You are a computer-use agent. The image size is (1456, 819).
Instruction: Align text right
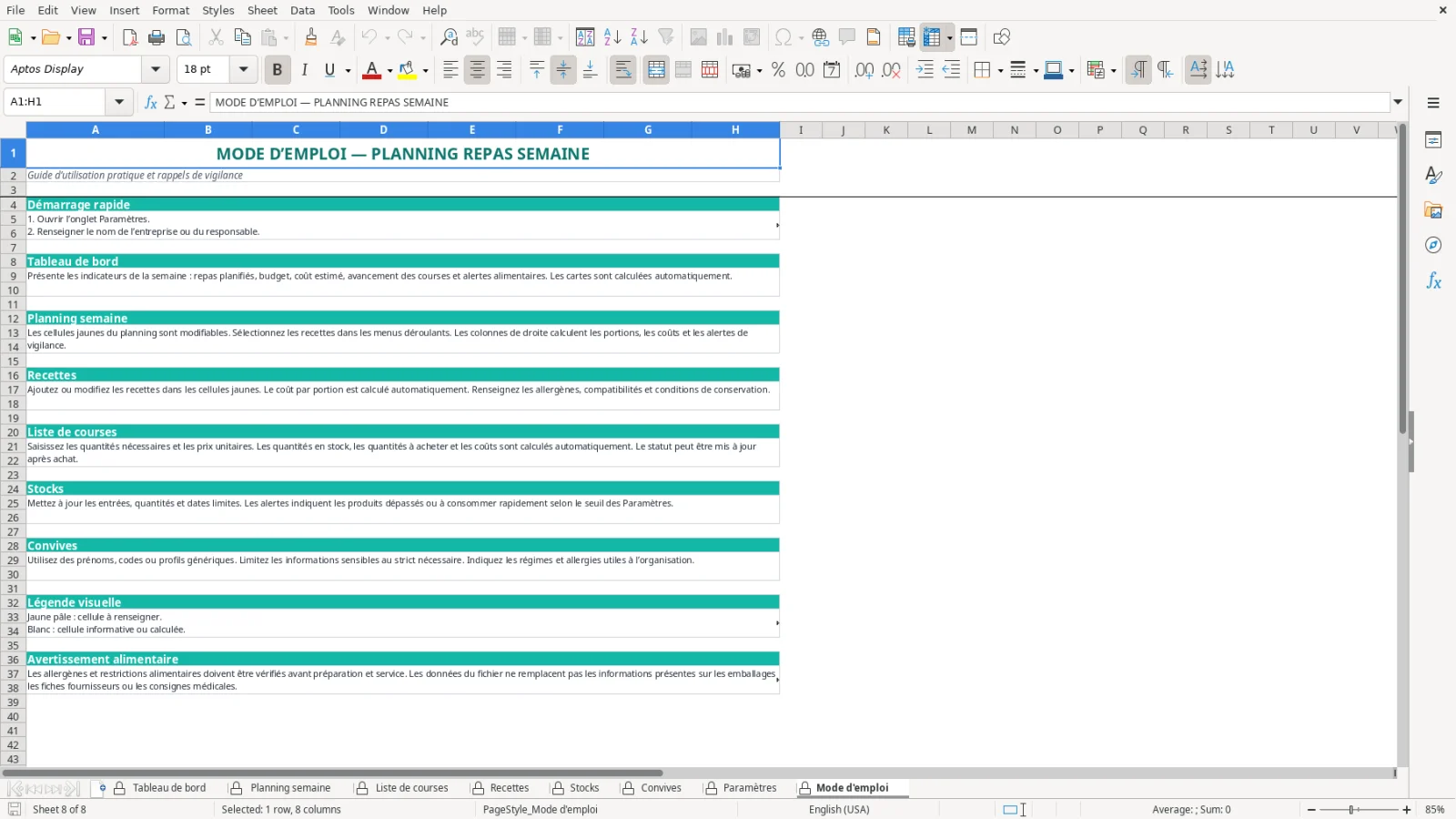[503, 70]
